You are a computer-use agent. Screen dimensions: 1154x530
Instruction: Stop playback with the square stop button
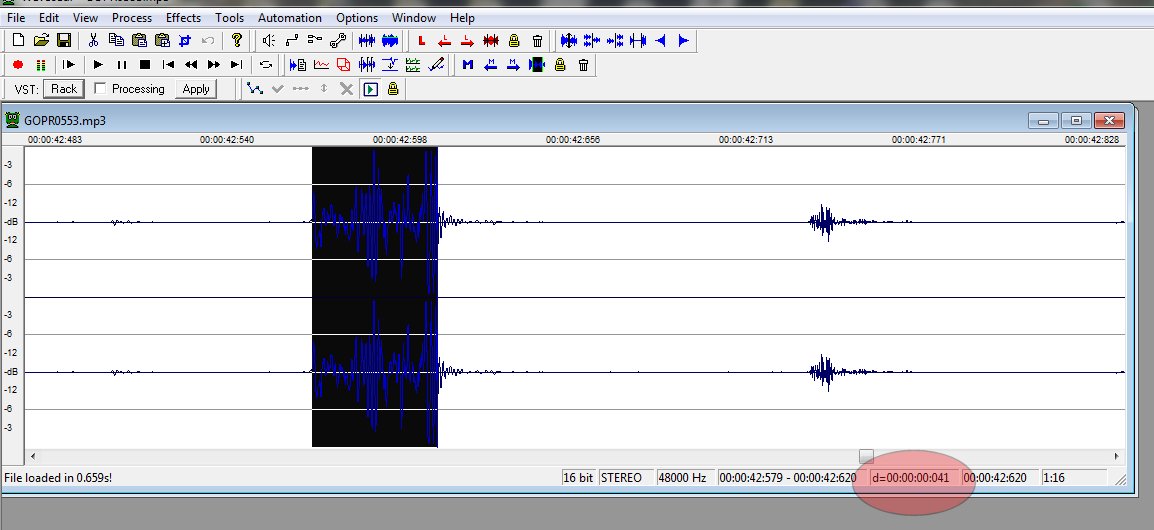coord(145,65)
